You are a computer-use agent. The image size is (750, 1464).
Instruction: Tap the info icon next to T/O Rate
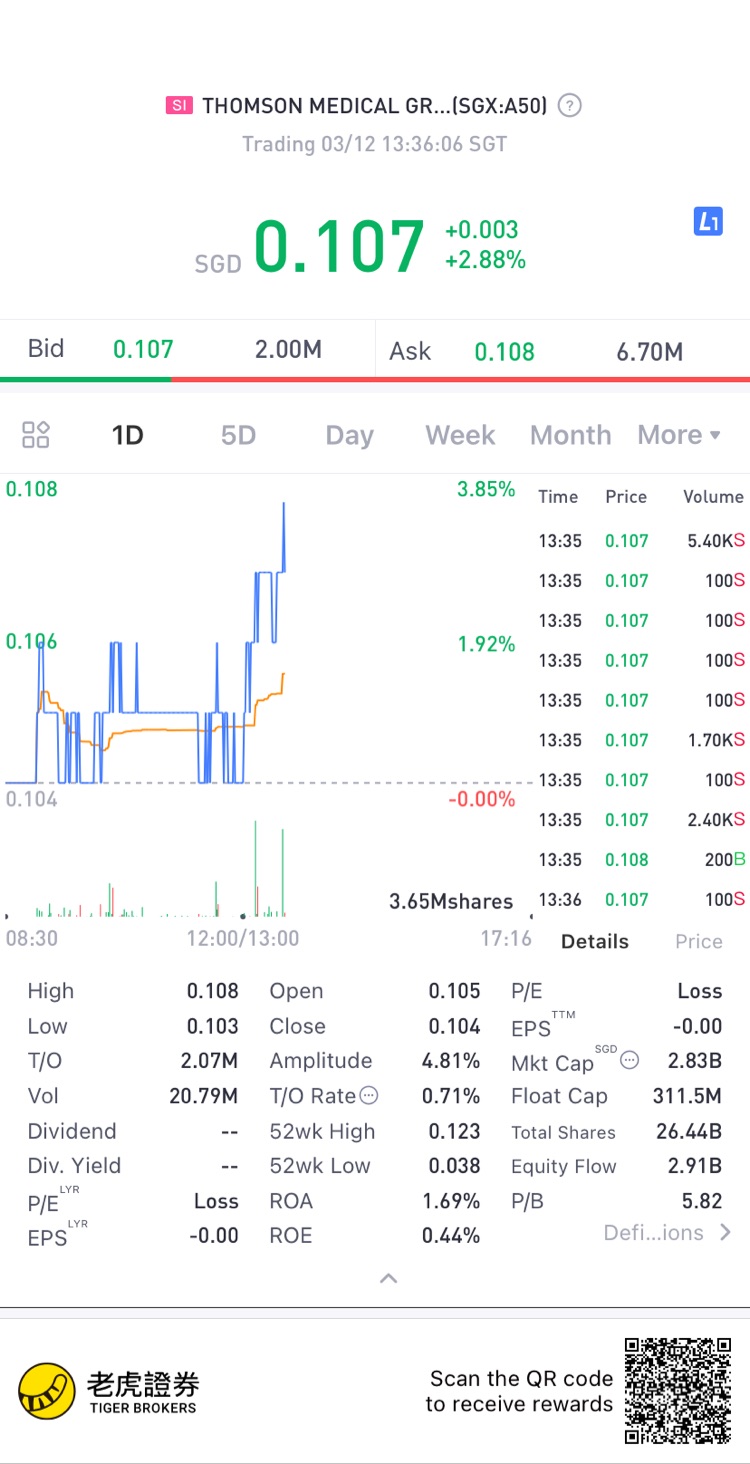[369, 1095]
